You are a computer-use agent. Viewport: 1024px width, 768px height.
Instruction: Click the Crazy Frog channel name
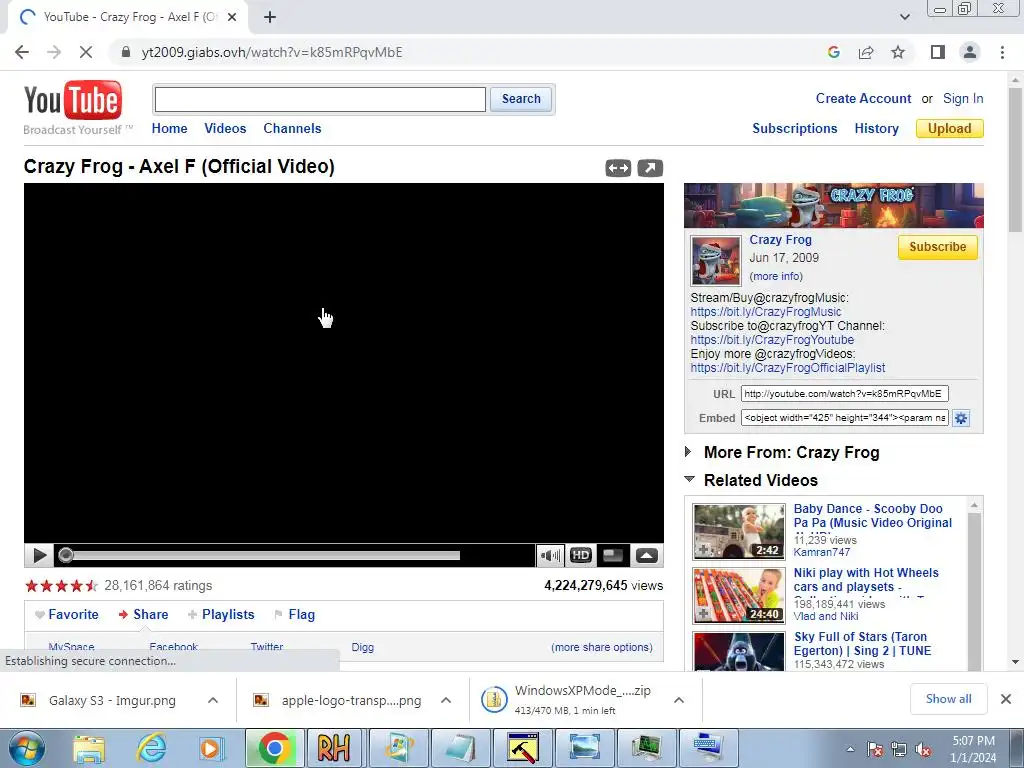coord(780,240)
